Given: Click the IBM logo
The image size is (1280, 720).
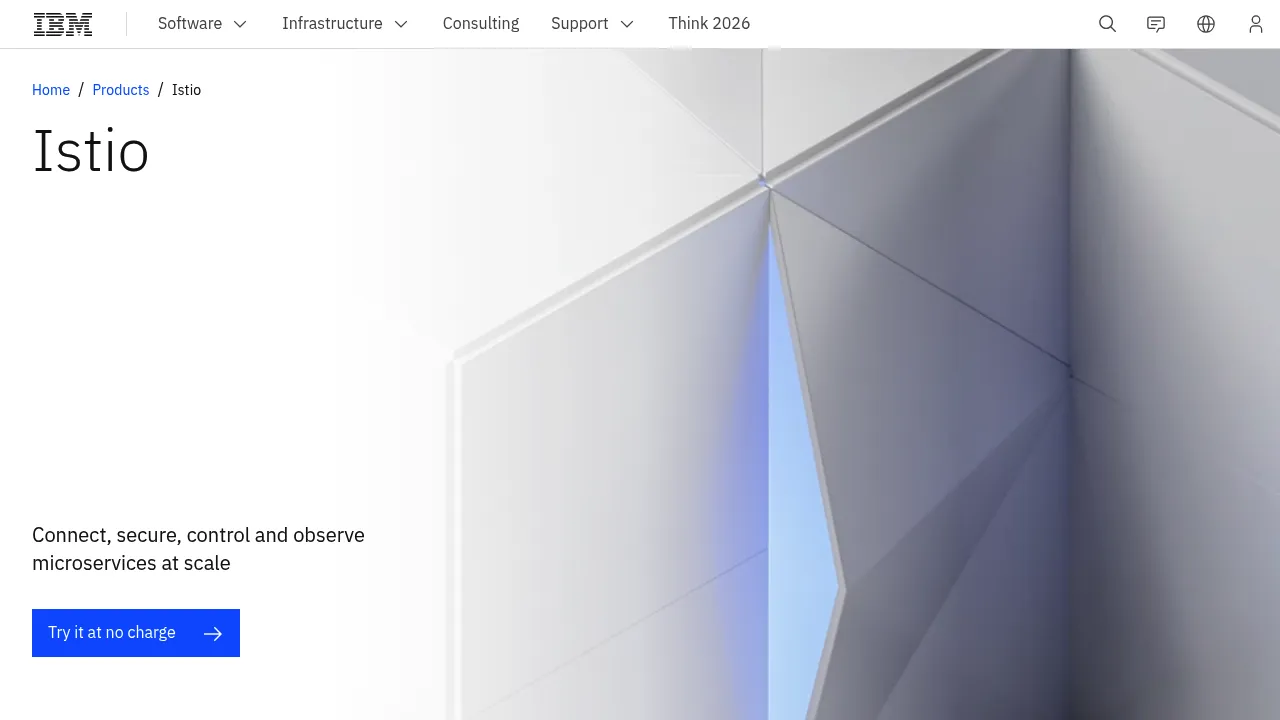Looking at the screenshot, I should click(63, 24).
